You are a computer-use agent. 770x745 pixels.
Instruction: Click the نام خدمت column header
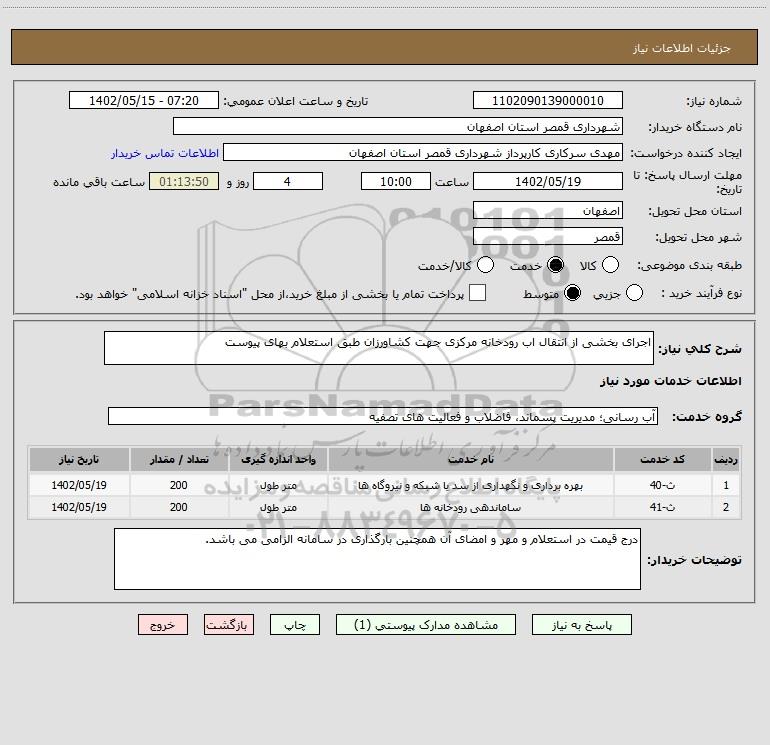(470, 459)
